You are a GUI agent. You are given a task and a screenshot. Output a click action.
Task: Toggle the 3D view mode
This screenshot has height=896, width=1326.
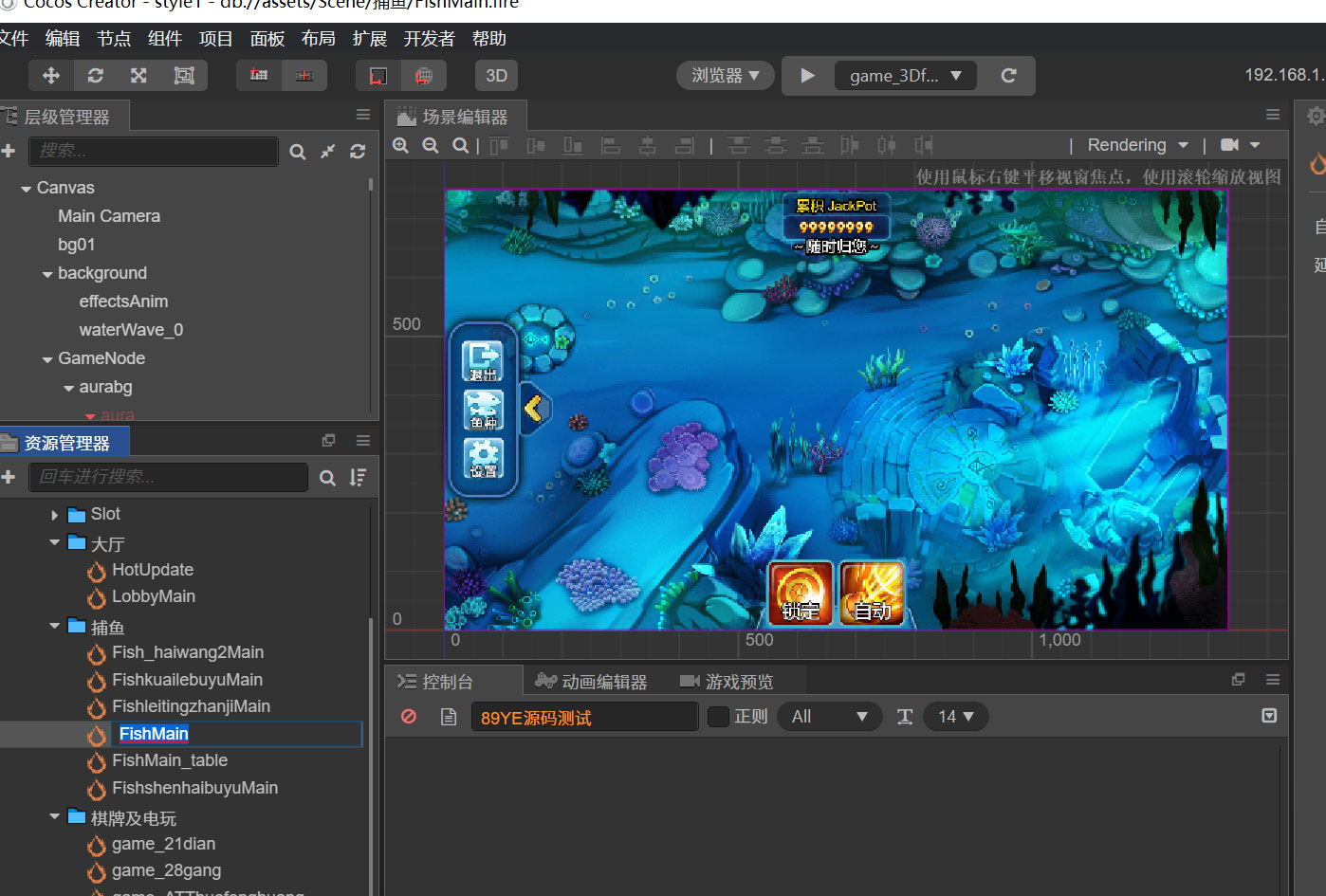496,76
